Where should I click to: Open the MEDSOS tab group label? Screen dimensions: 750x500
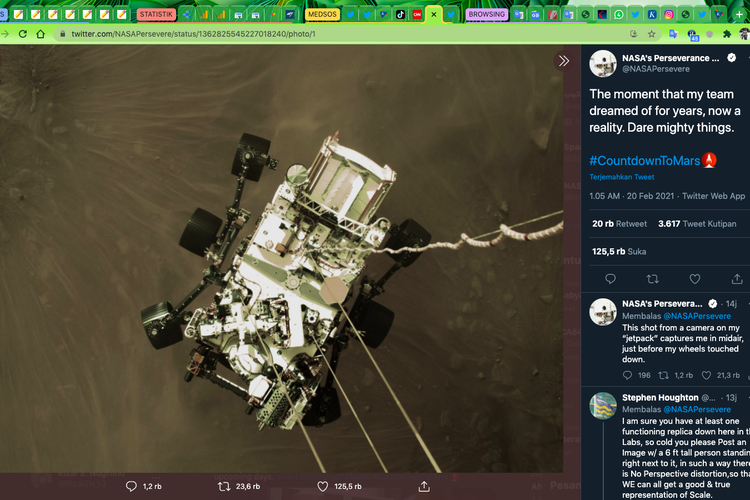[322, 15]
